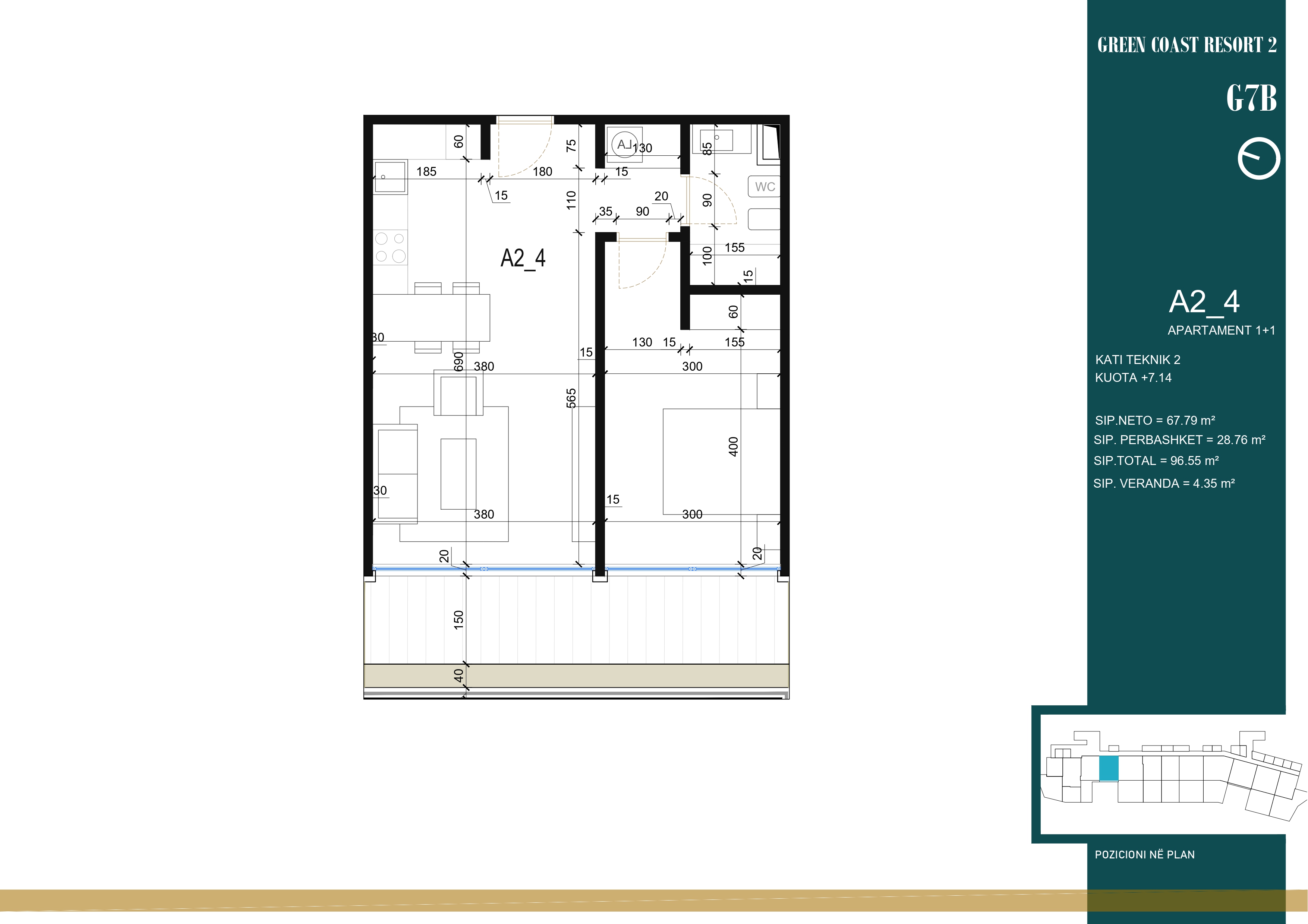This screenshot has height=924, width=1308.
Task: Select the G7B building code
Action: (x=1251, y=98)
